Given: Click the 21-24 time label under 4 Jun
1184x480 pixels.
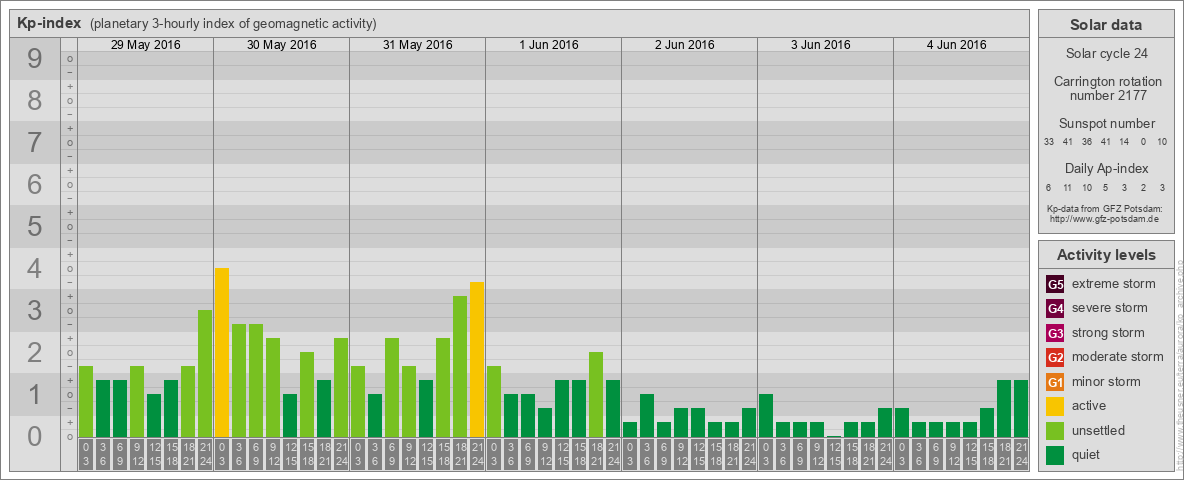Looking at the screenshot, I should pos(1020,455).
